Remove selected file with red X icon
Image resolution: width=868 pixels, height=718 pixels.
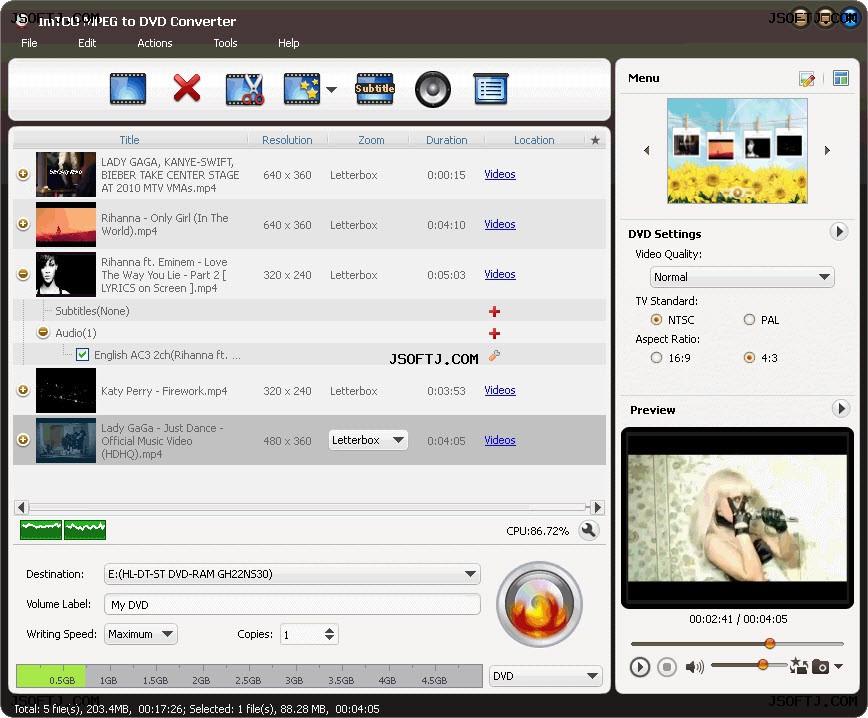coord(187,88)
